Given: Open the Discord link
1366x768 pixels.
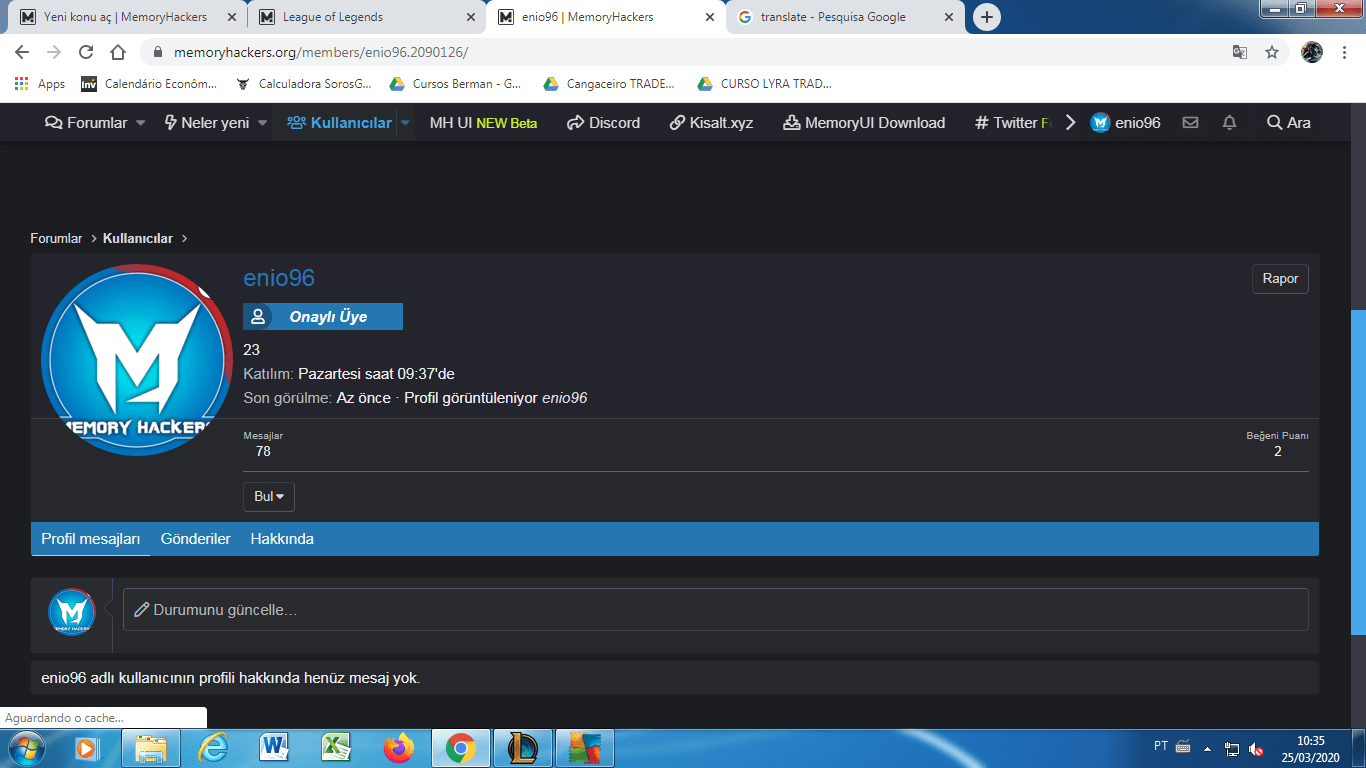Looking at the screenshot, I should click(x=603, y=123).
